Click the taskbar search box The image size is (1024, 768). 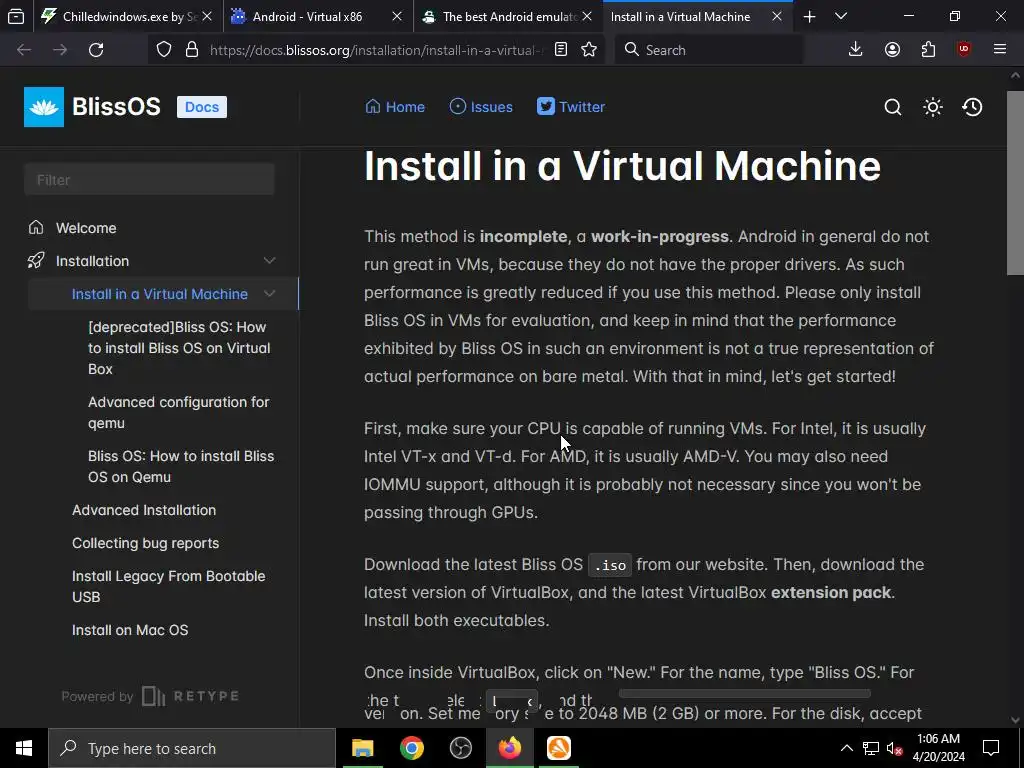(x=191, y=748)
